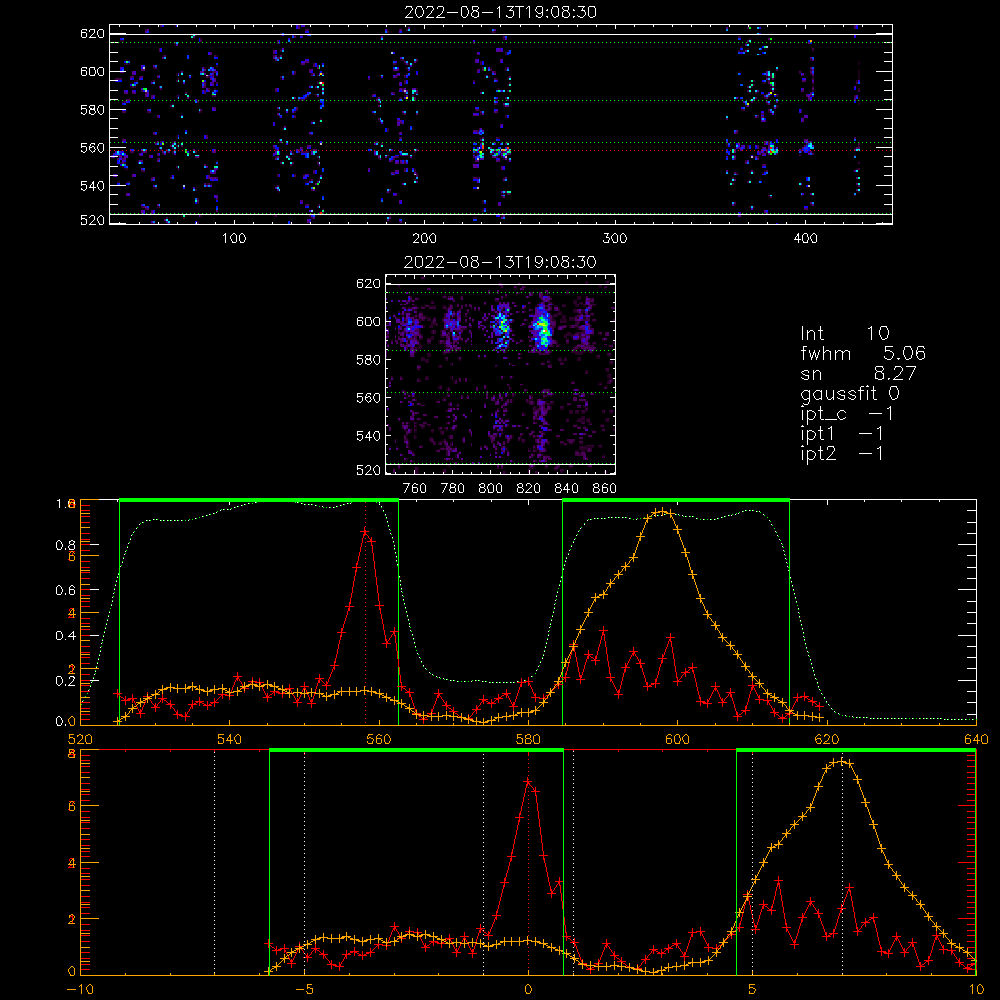Click x-axis label 760 in the middle image

coord(415,489)
